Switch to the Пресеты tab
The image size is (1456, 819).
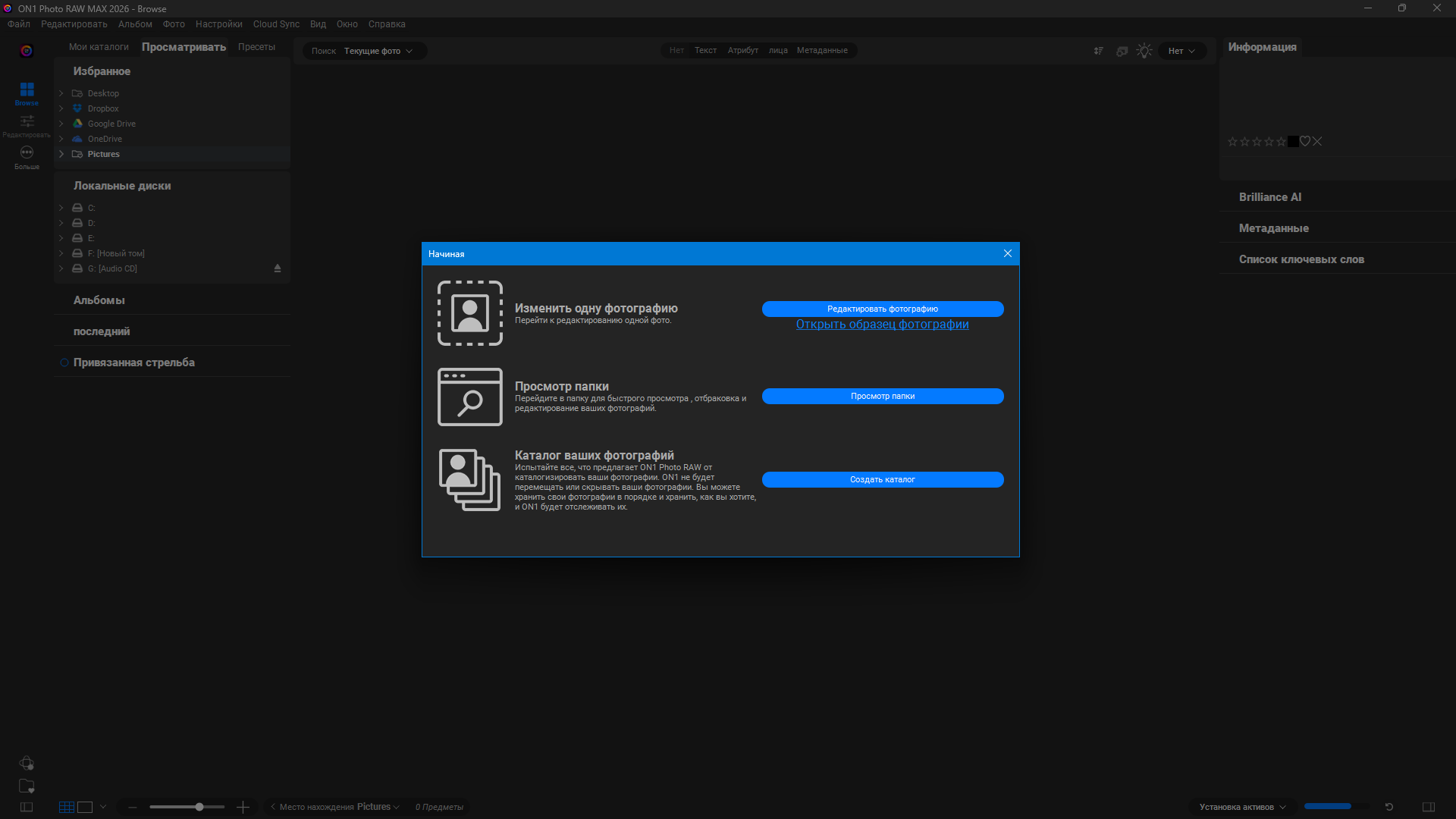tap(256, 47)
